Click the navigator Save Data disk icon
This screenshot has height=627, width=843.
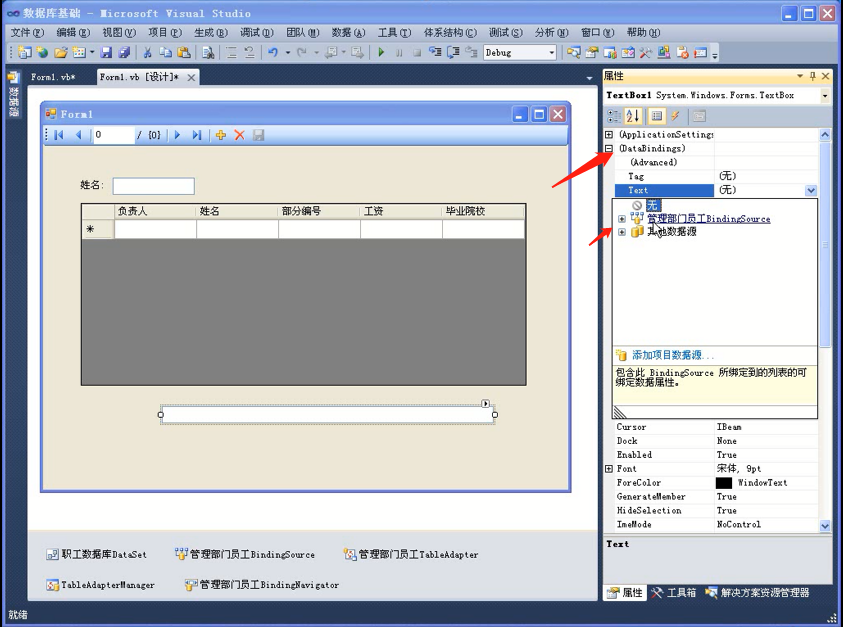pyautogui.click(x=259, y=135)
